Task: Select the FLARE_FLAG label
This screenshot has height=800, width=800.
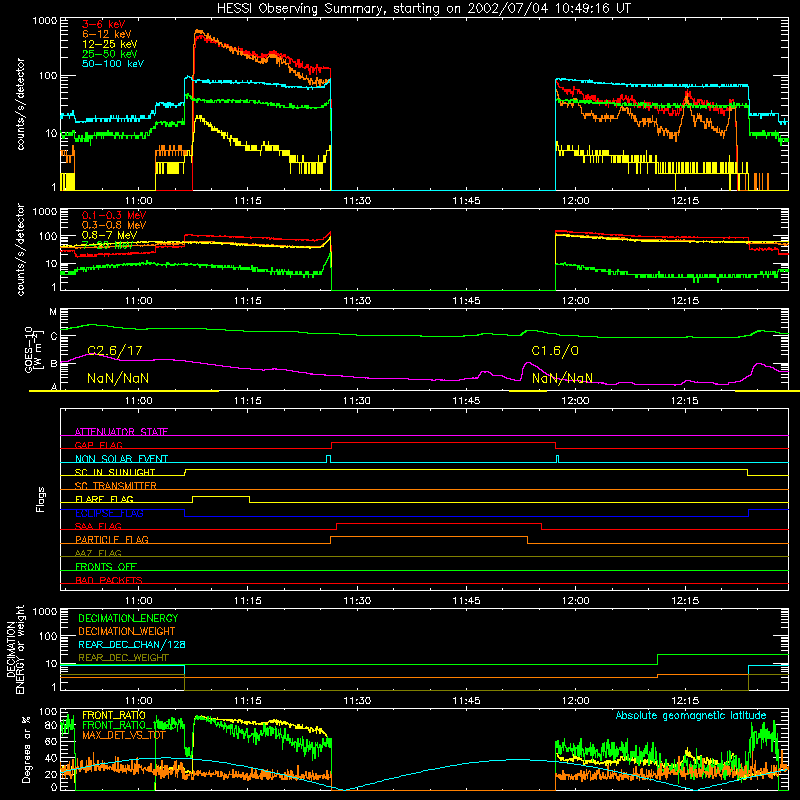Action: click(x=104, y=499)
